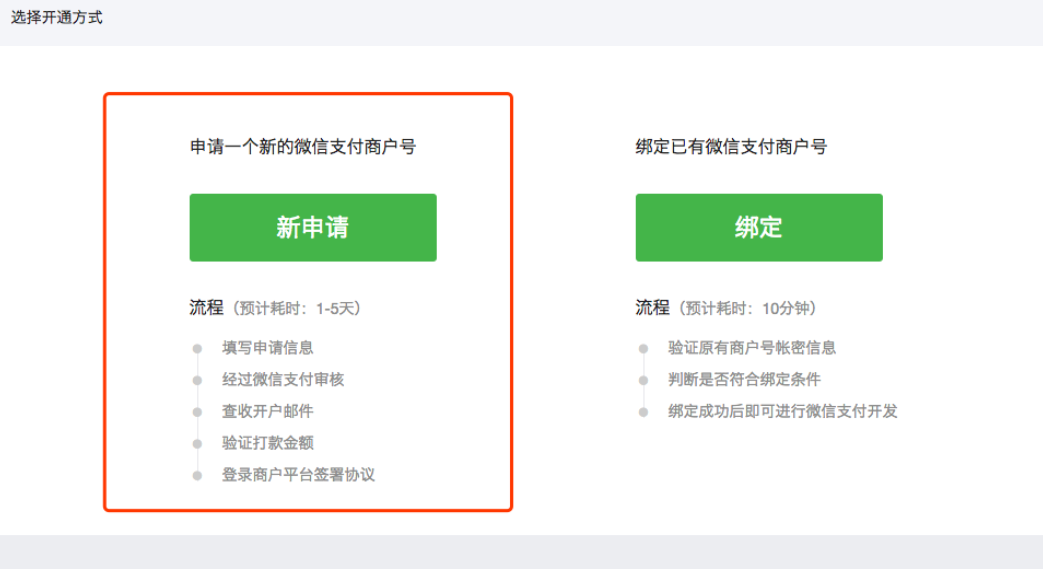Click the bullet beside 登录商户平台签署协议
The image size is (1043, 573).
(x=197, y=475)
